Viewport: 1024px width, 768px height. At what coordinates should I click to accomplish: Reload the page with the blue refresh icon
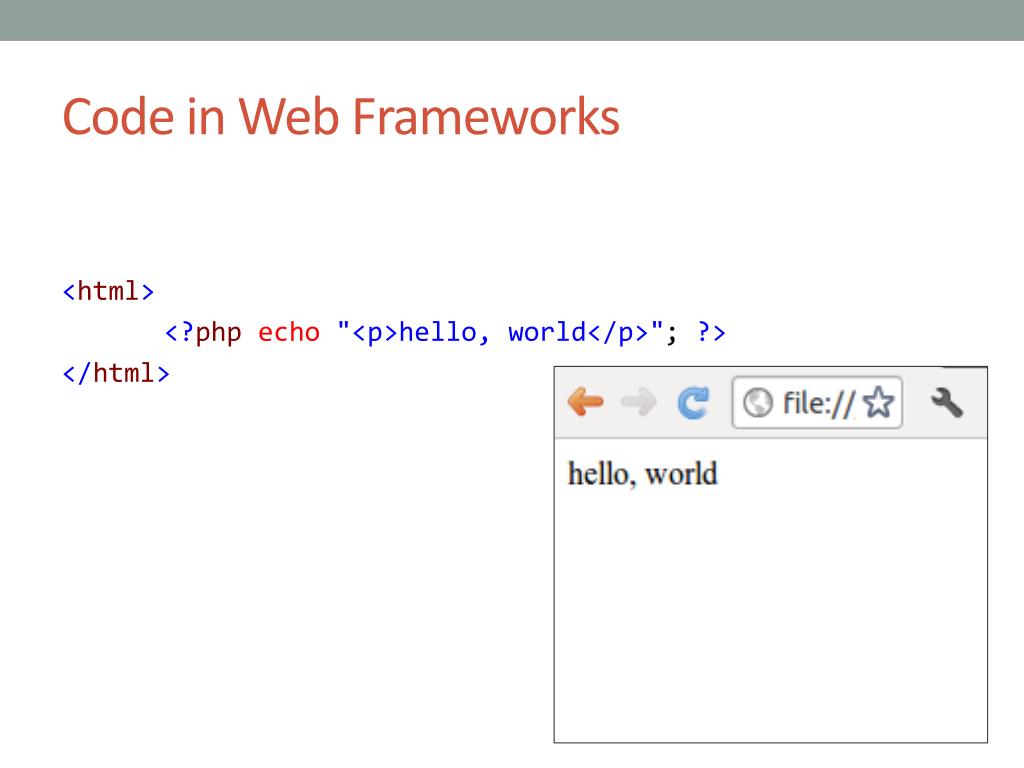(x=693, y=402)
